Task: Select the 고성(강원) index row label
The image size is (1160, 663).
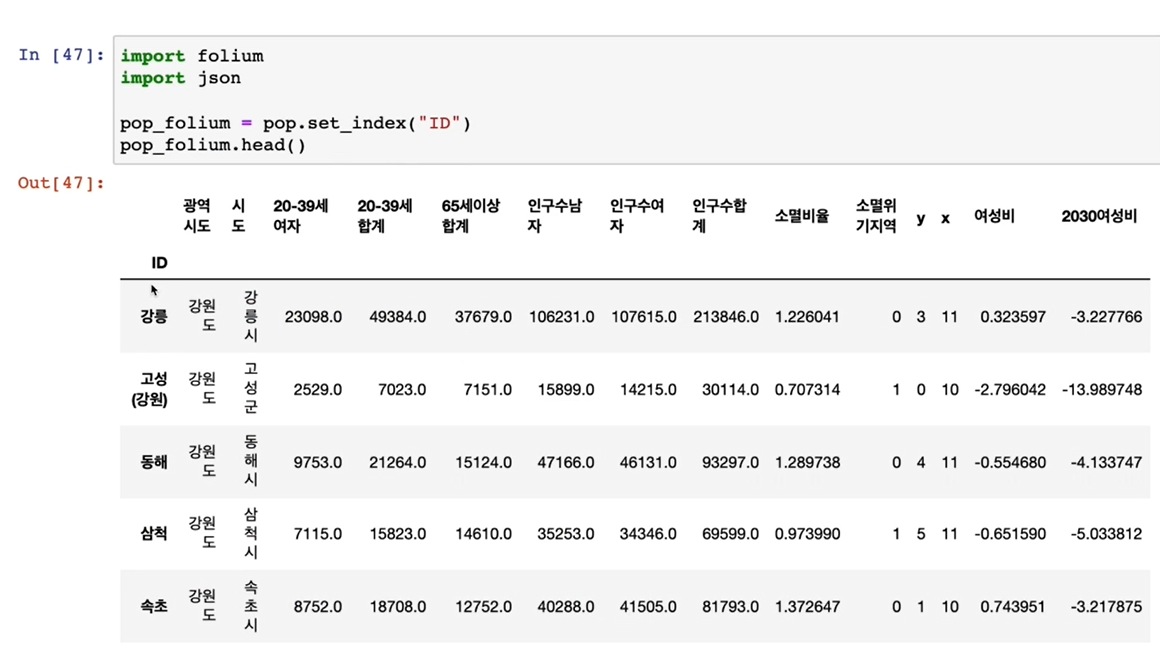Action: (150, 389)
